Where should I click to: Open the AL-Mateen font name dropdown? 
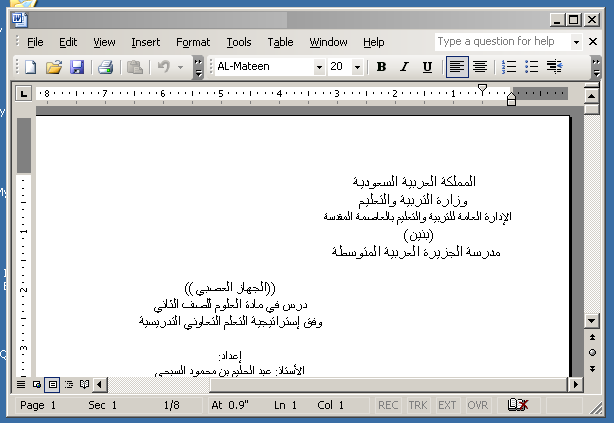click(x=320, y=67)
